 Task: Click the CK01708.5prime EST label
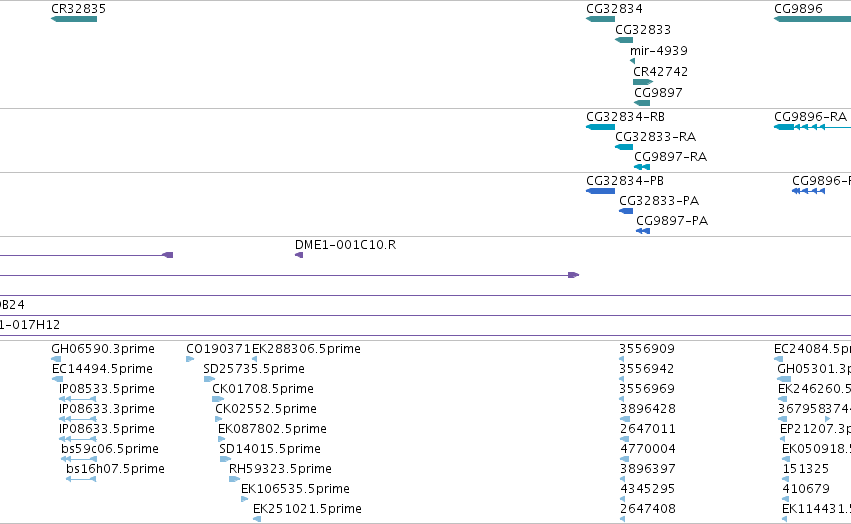(263, 389)
